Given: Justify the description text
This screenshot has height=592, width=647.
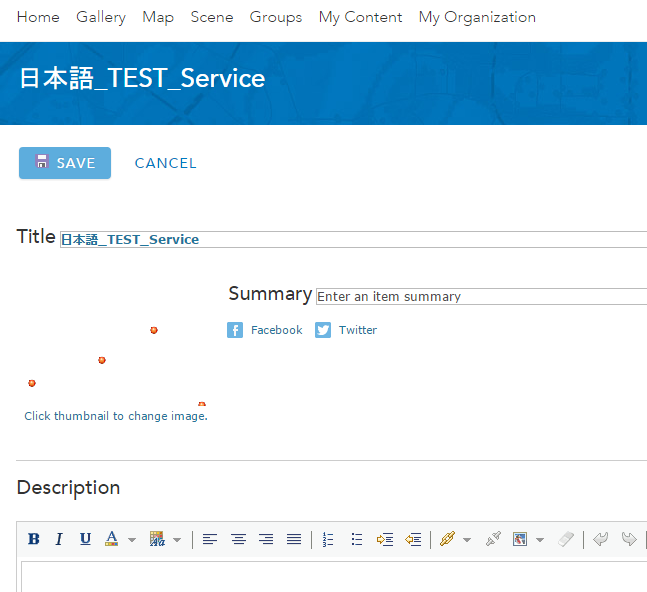Looking at the screenshot, I should coord(294,539).
